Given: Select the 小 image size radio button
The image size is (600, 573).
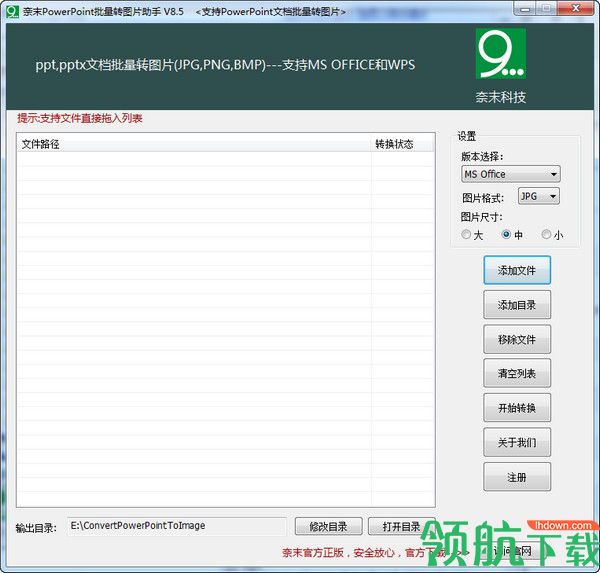Looking at the screenshot, I should [x=546, y=234].
